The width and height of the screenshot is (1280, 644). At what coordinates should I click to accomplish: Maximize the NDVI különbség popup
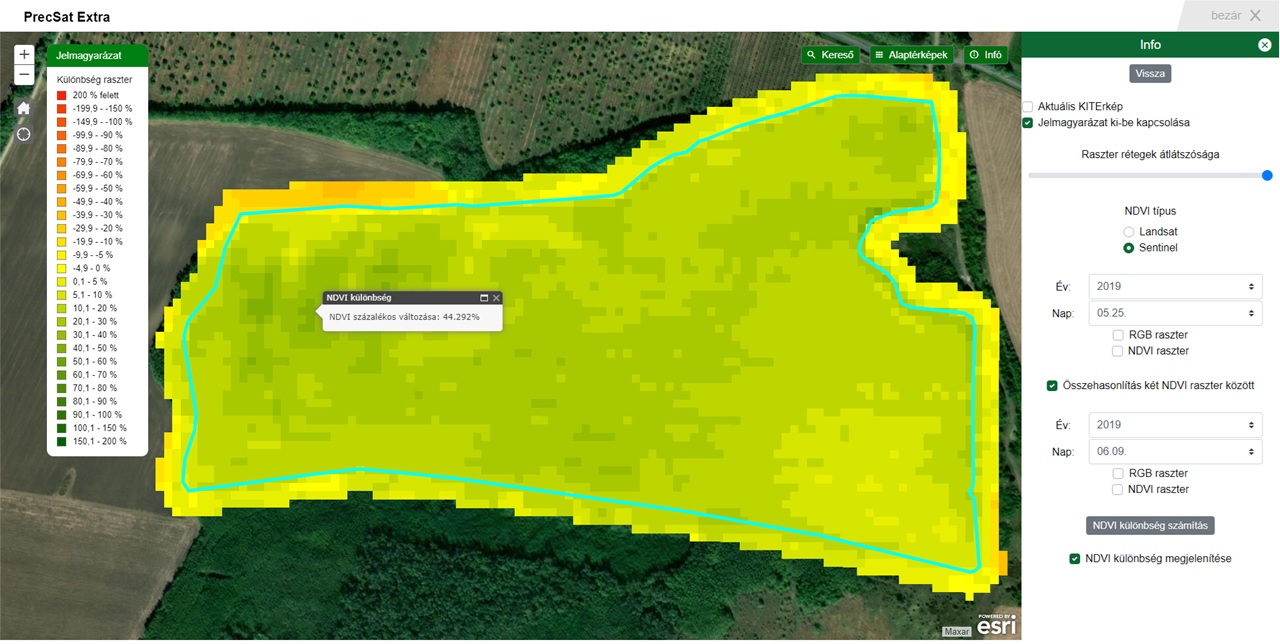(484, 298)
